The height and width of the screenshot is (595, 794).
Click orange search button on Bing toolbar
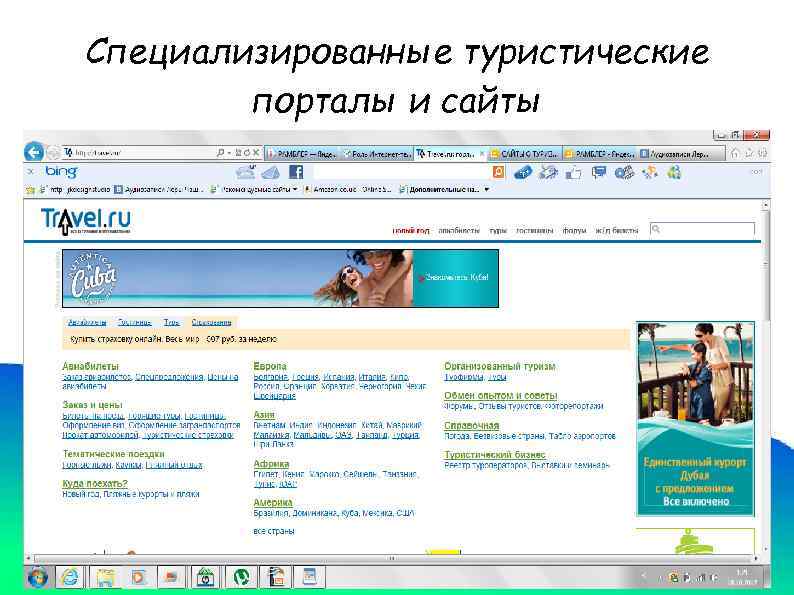(499, 172)
